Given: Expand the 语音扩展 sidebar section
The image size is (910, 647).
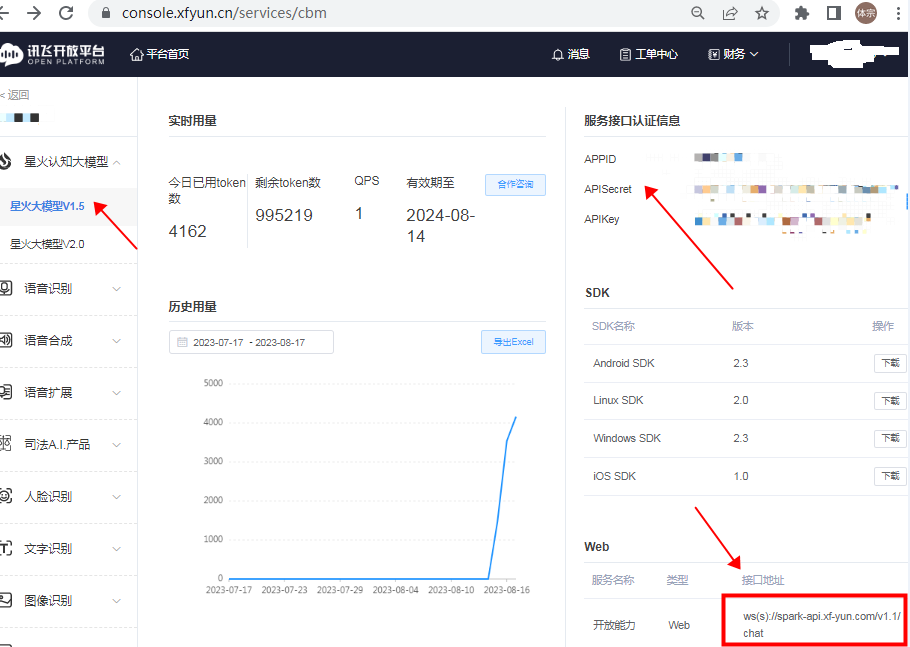Looking at the screenshot, I should tap(117, 393).
